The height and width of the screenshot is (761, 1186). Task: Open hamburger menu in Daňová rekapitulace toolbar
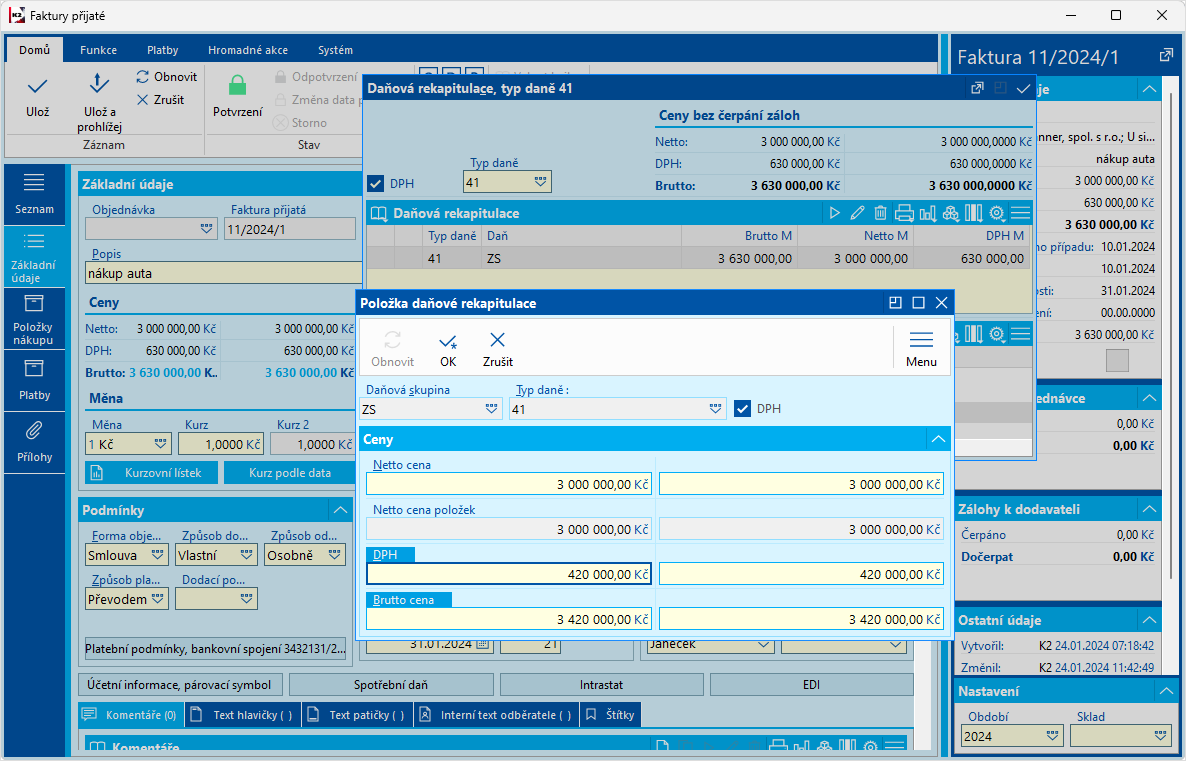click(1020, 213)
